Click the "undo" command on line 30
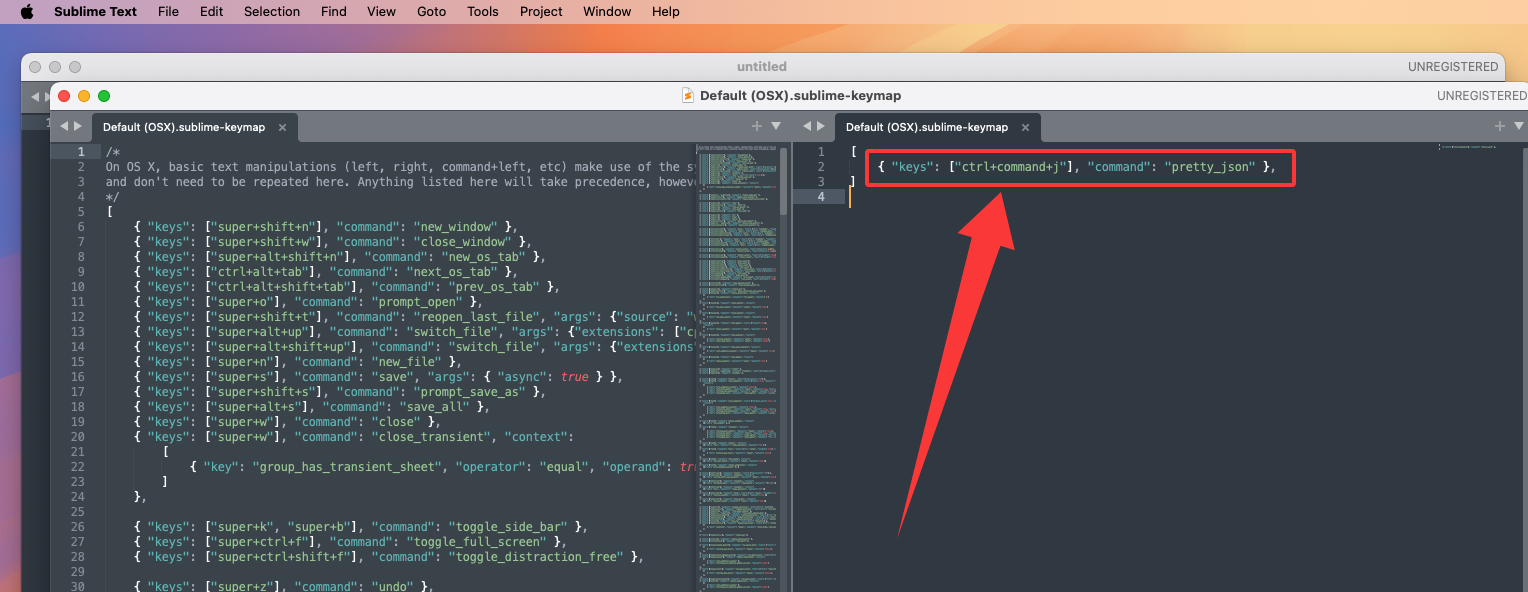 (391, 587)
